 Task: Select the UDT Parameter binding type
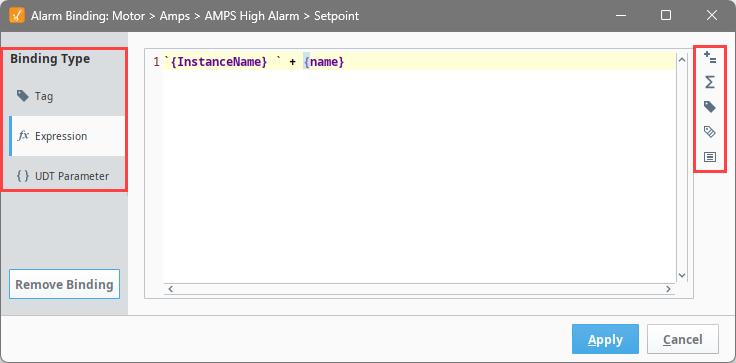[67, 176]
